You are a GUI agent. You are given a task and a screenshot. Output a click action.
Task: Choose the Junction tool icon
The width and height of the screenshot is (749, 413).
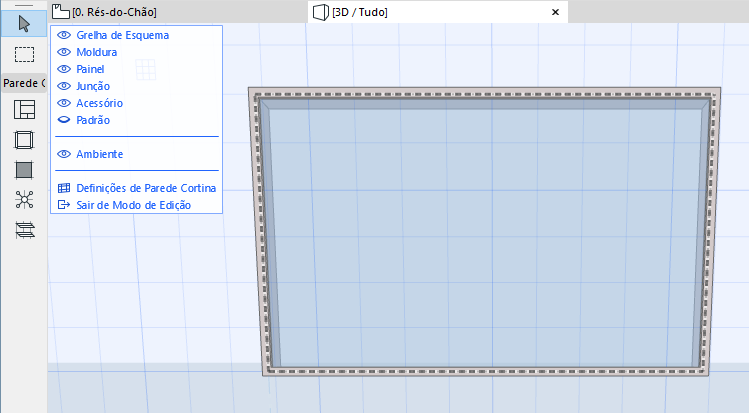[x=24, y=200]
